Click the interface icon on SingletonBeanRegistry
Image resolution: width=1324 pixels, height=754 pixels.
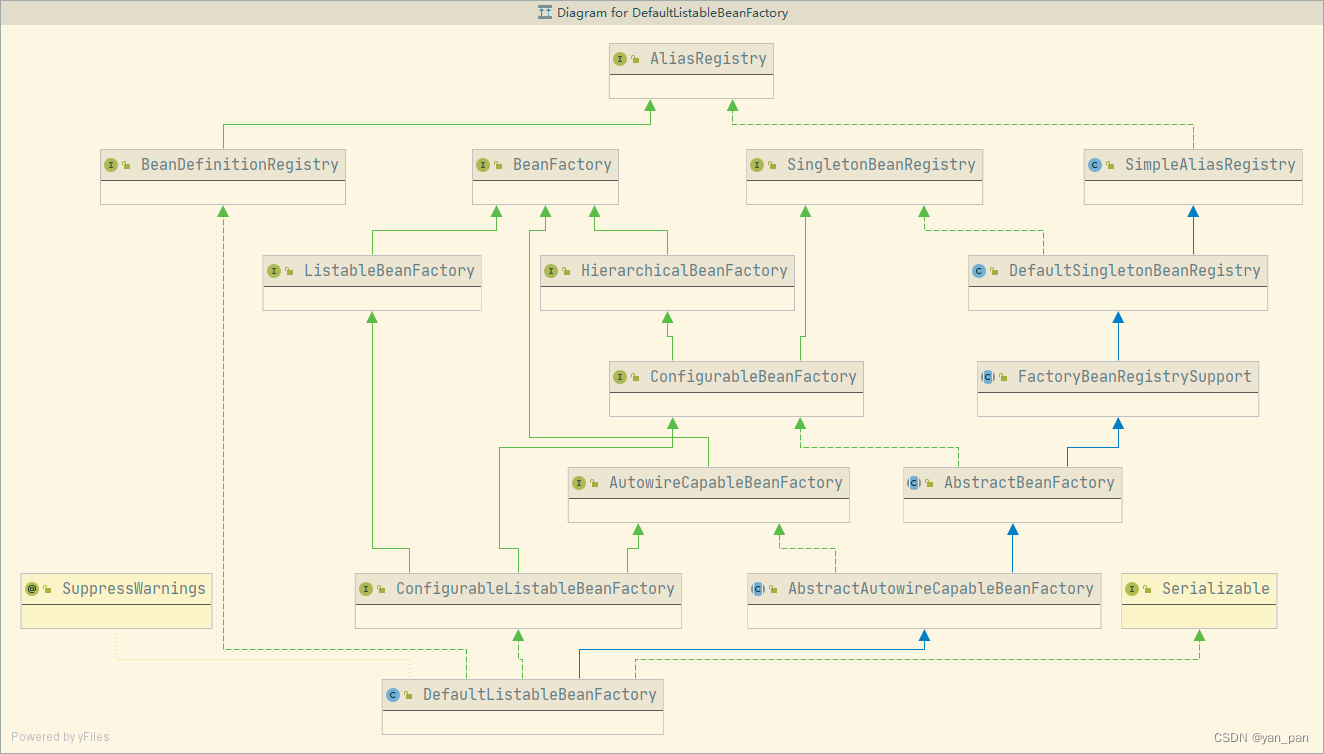tap(757, 165)
